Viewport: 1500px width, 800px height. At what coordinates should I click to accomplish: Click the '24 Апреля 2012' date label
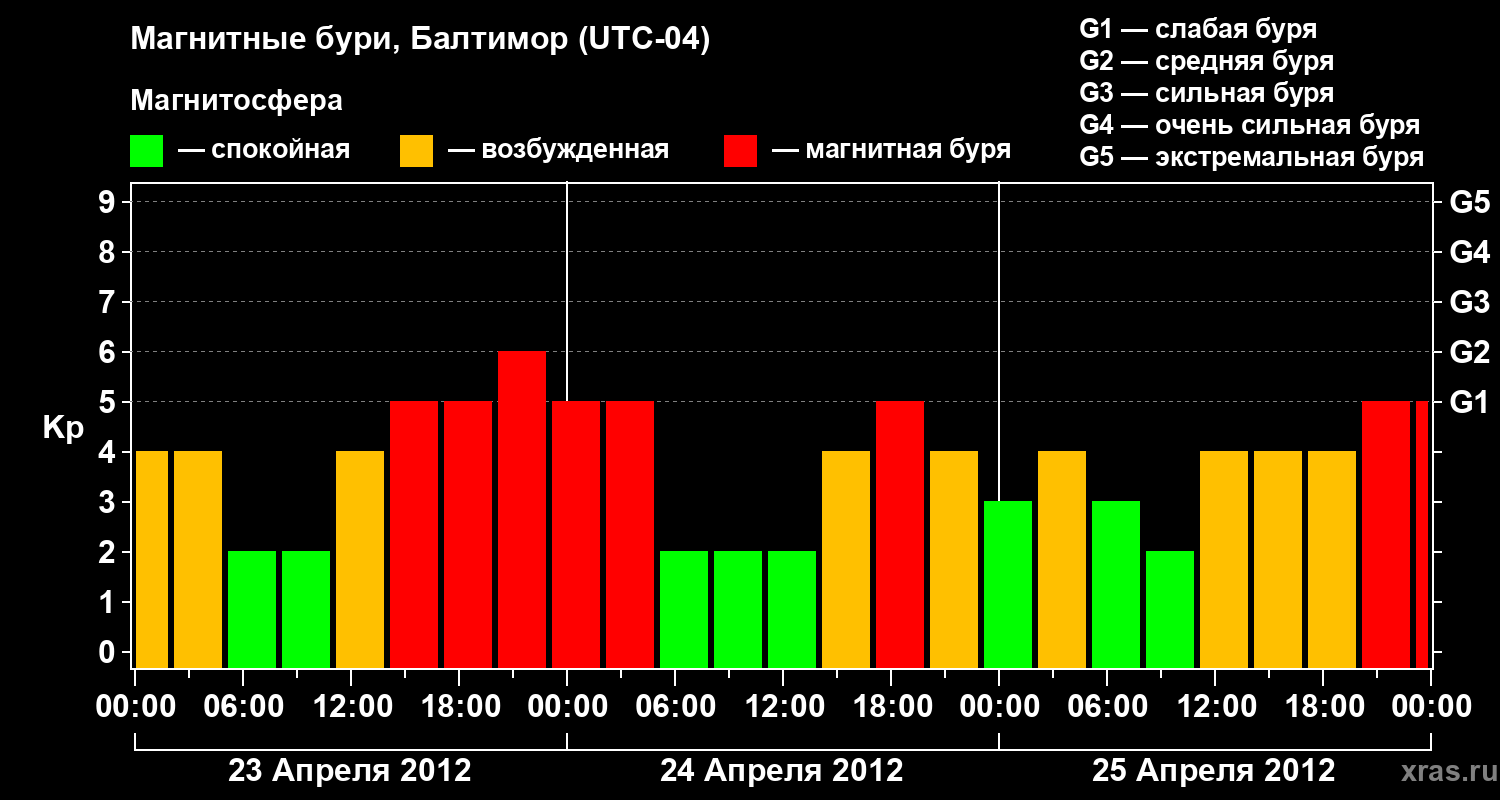pos(782,771)
